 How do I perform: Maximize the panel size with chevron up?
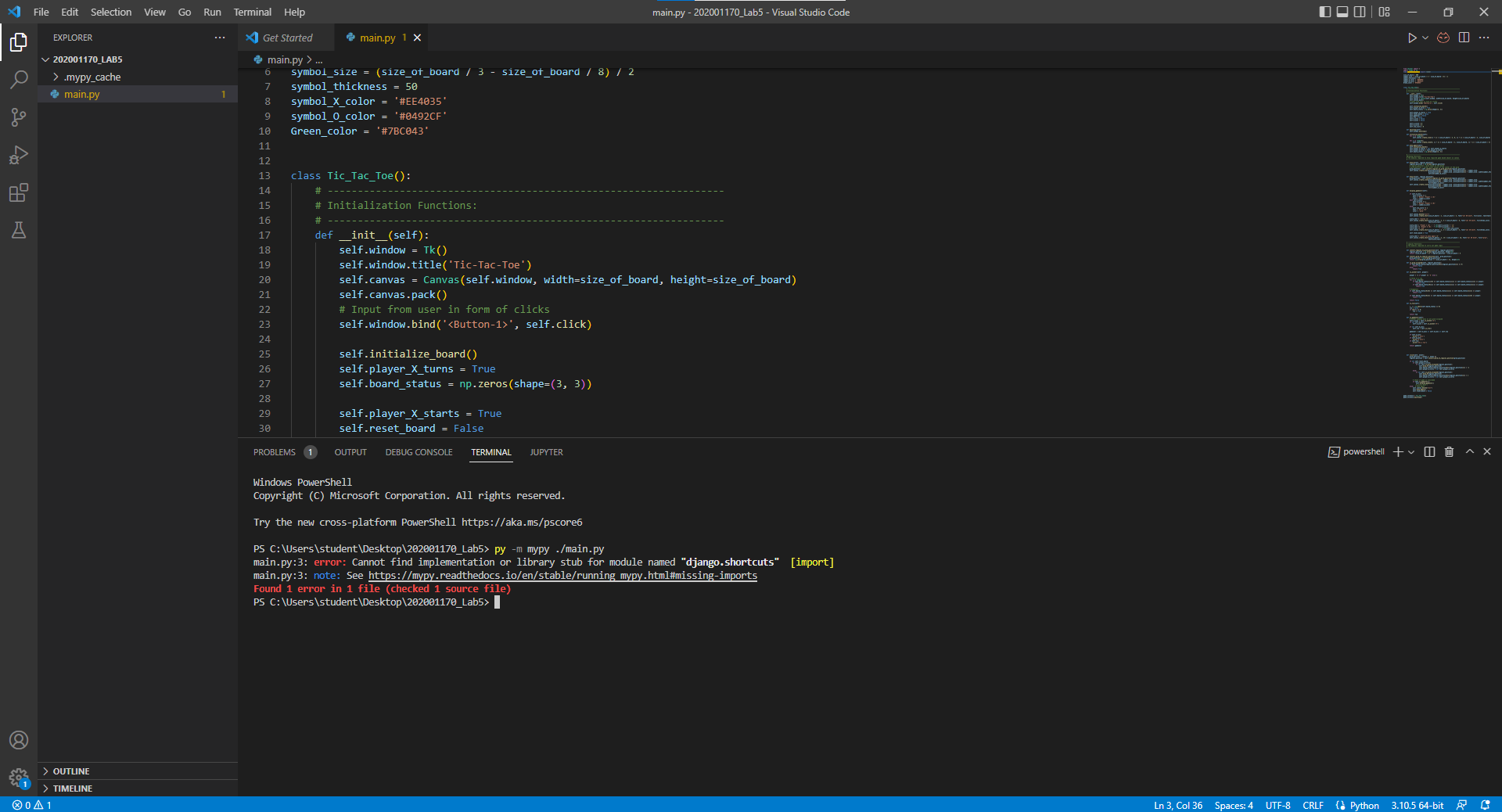coord(1469,452)
